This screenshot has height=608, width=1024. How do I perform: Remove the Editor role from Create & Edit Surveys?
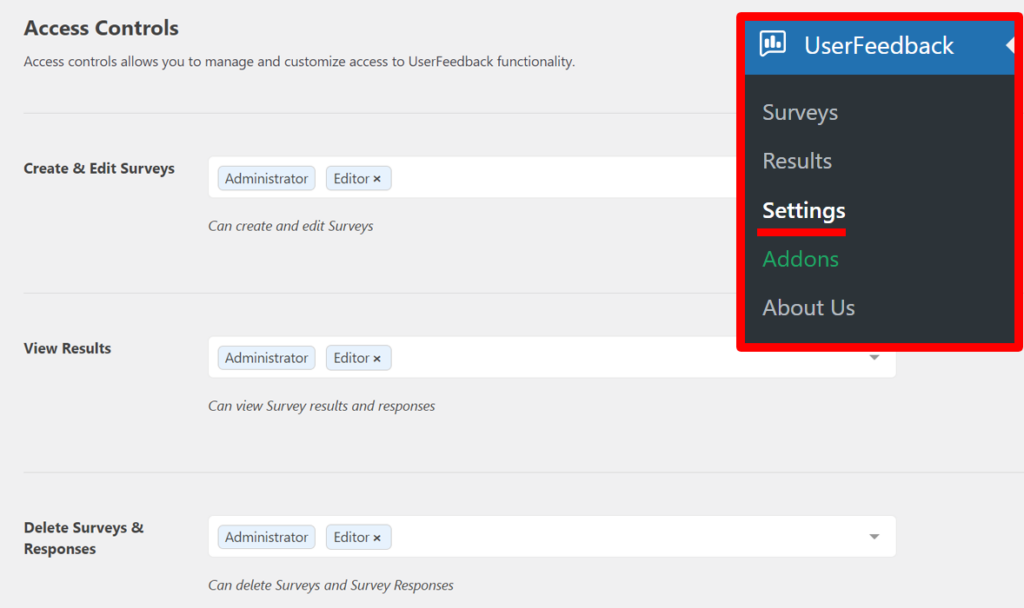pyautogui.click(x=377, y=178)
